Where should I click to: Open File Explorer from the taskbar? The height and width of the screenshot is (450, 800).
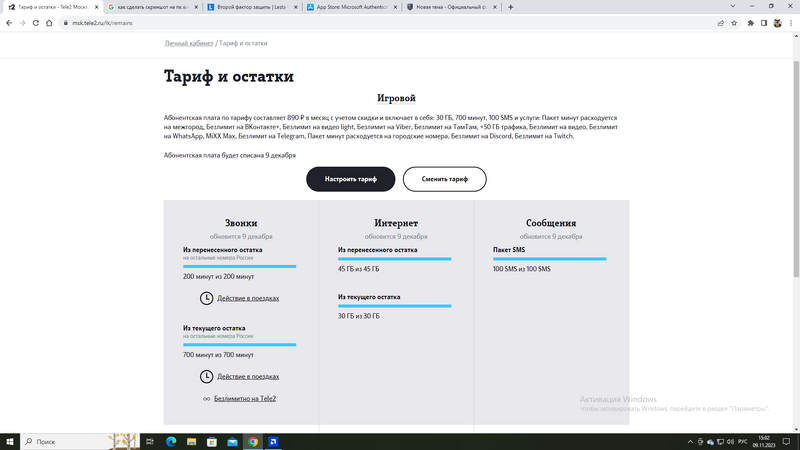tap(191, 441)
